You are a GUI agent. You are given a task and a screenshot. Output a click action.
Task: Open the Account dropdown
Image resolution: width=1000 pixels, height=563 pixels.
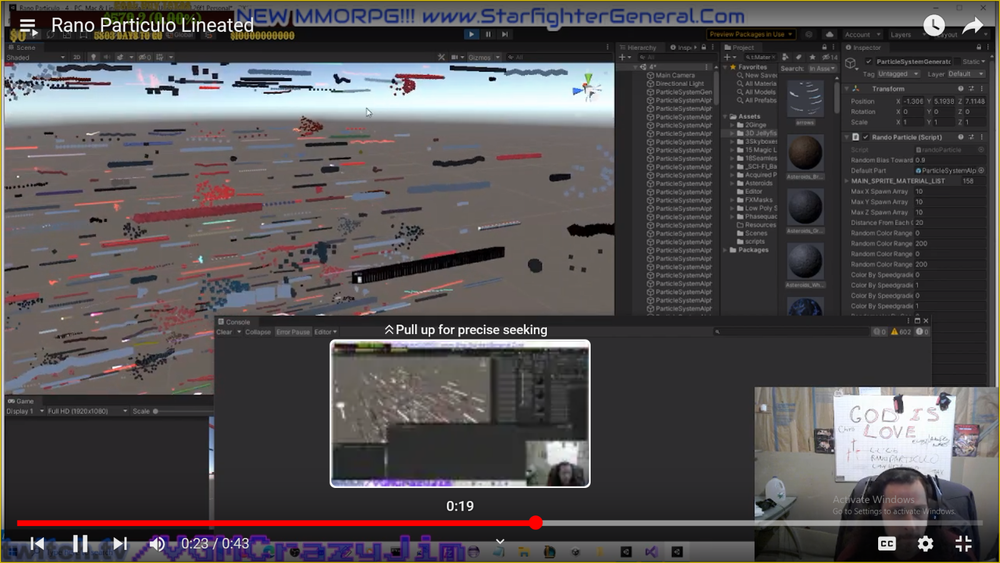point(862,34)
